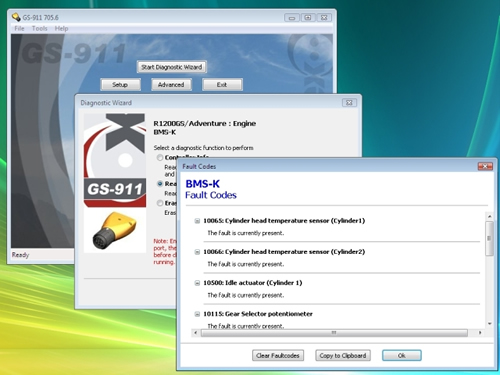Click the Ok button in Fault Codes

402,356
